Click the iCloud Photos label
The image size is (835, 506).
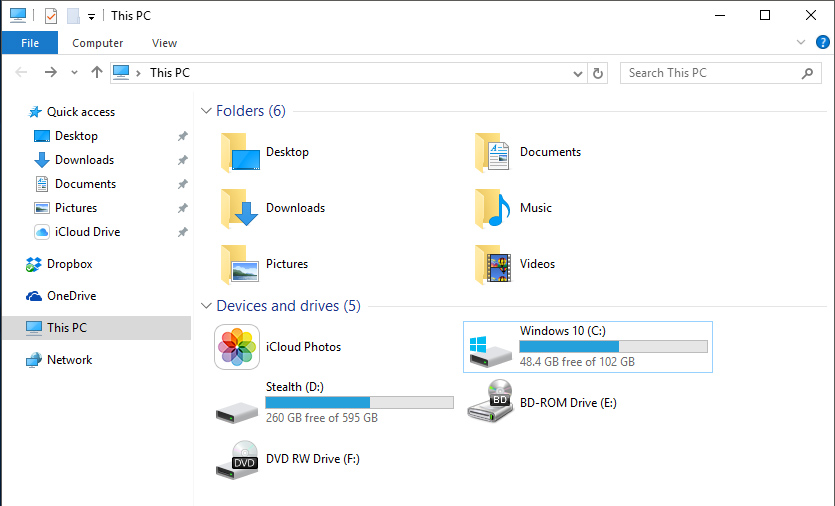click(304, 347)
